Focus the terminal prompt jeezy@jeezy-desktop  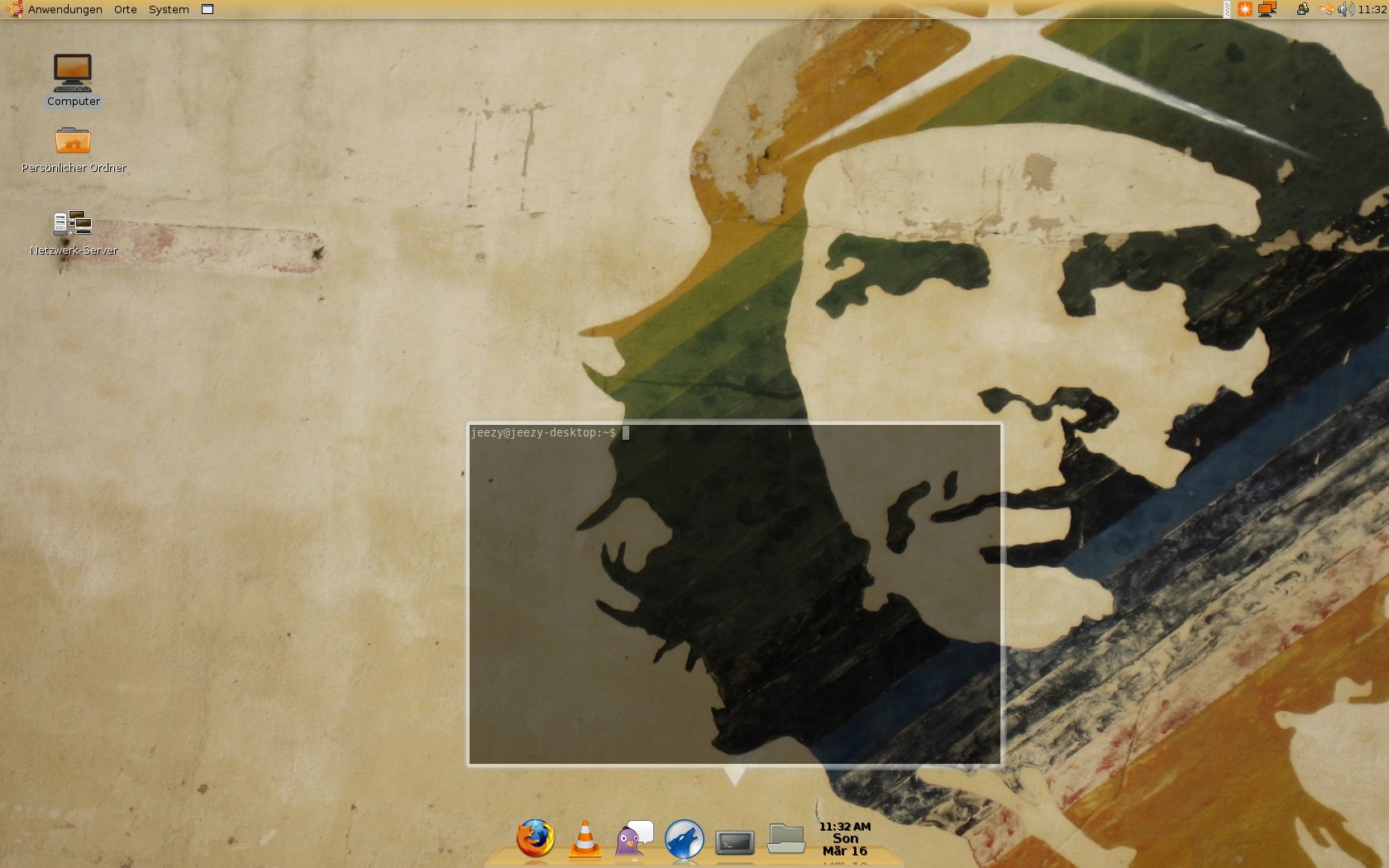[x=542, y=432]
